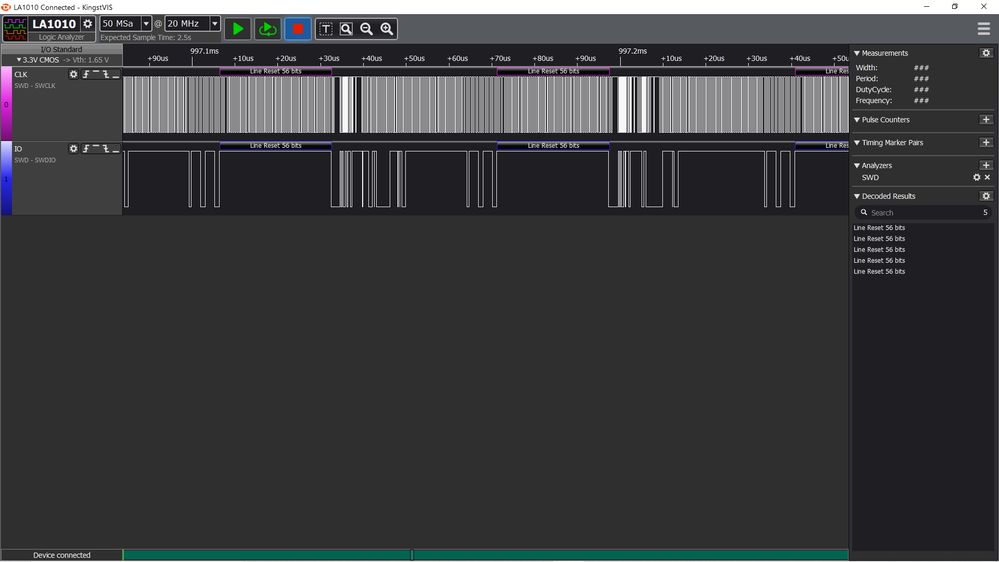999x562 pixels.
Task: Collapse the Analyzers section
Action: [x=857, y=165]
